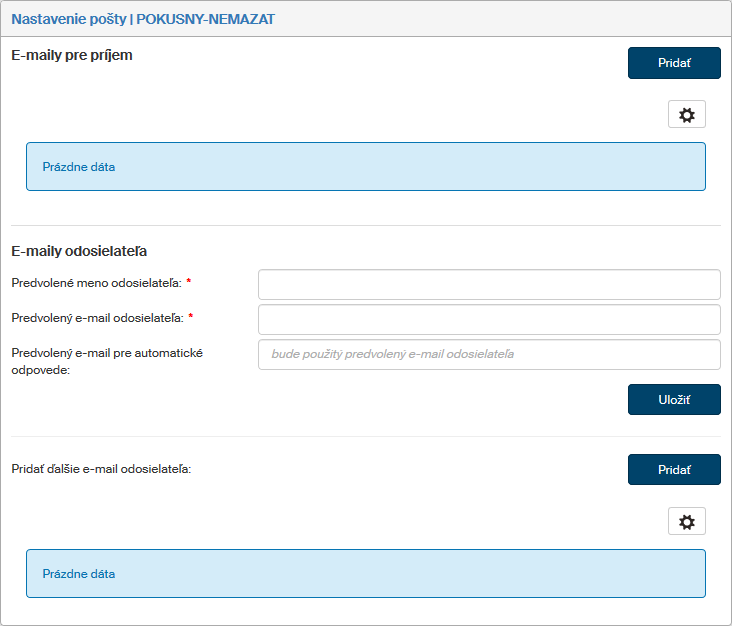Save sender settings with Uložiť button
Screen dimensions: 732x626
(x=673, y=399)
